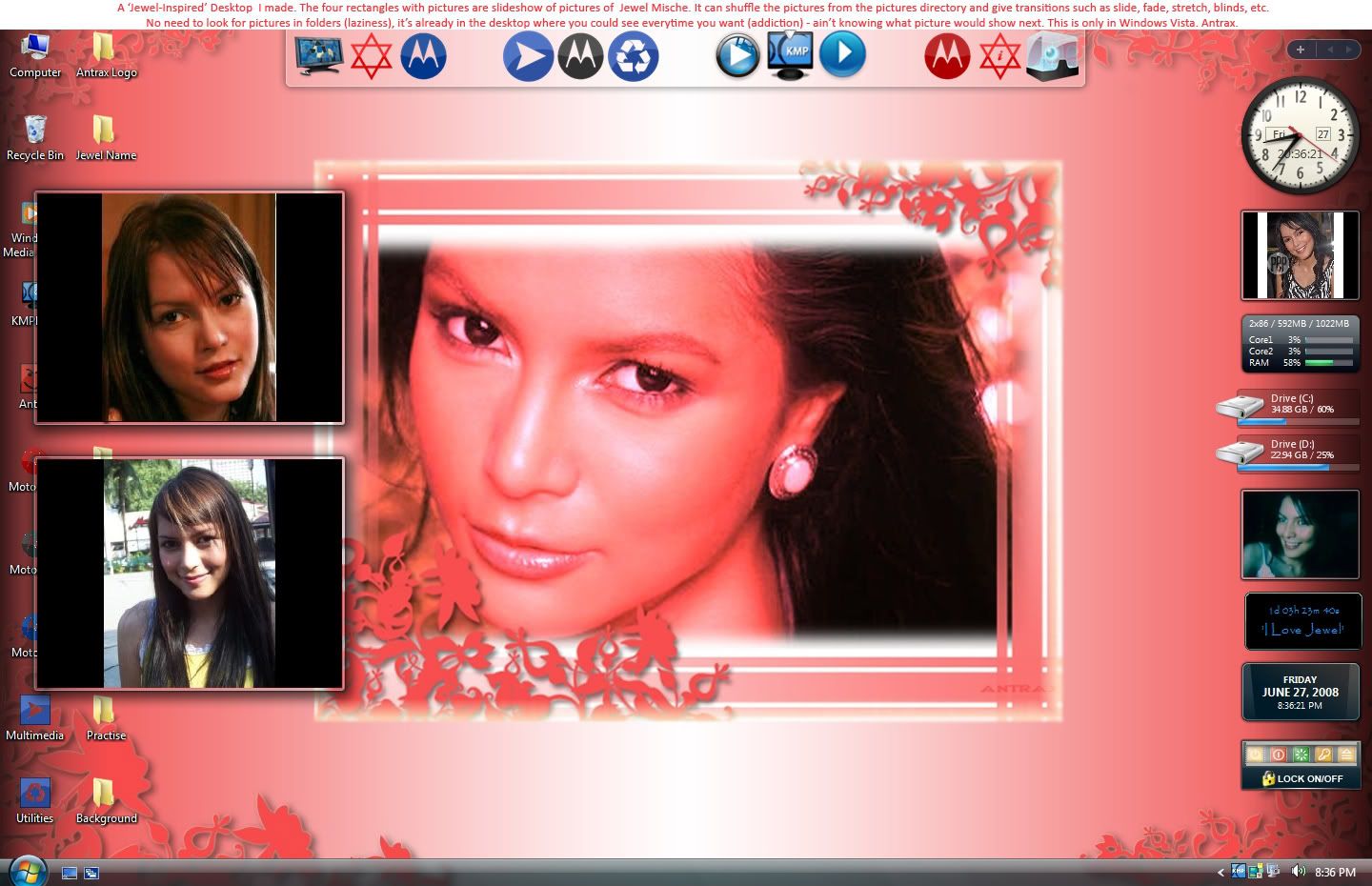Click the KMP tray icon
The height and width of the screenshot is (886, 1372).
(1239, 871)
